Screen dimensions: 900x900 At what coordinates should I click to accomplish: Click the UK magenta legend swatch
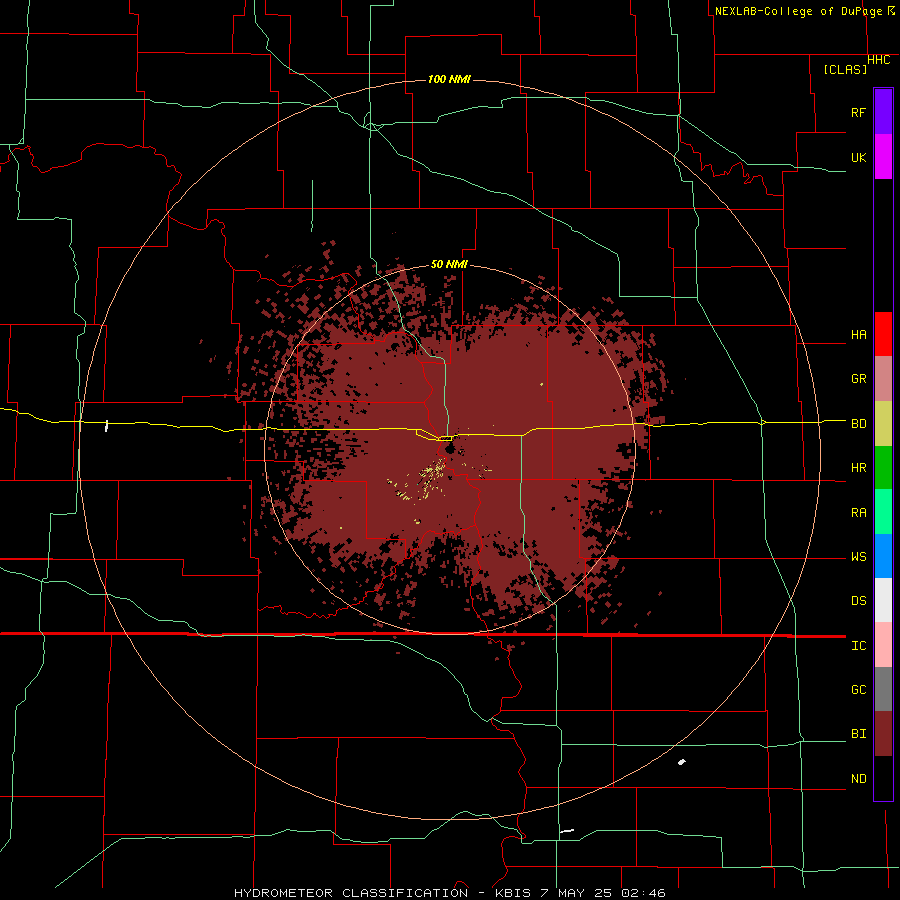(883, 157)
